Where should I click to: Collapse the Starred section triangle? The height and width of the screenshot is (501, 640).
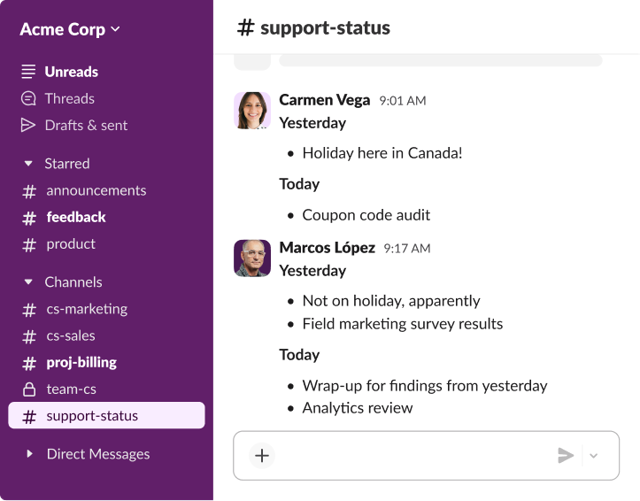[28, 164]
